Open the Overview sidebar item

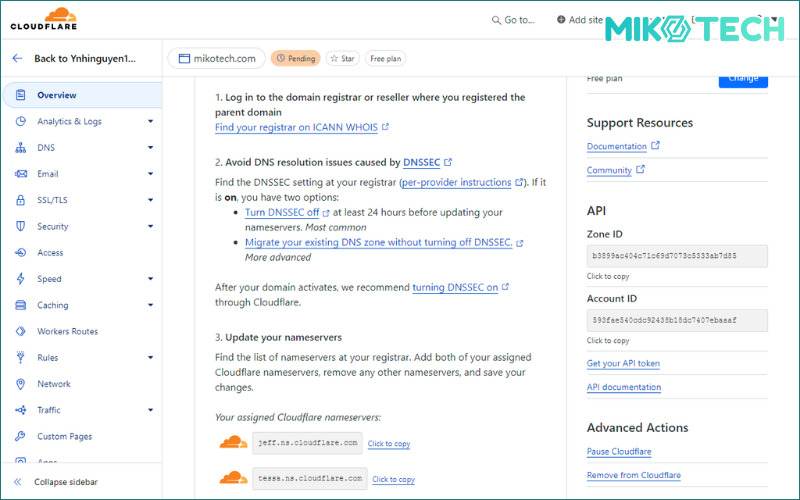pyautogui.click(x=83, y=95)
